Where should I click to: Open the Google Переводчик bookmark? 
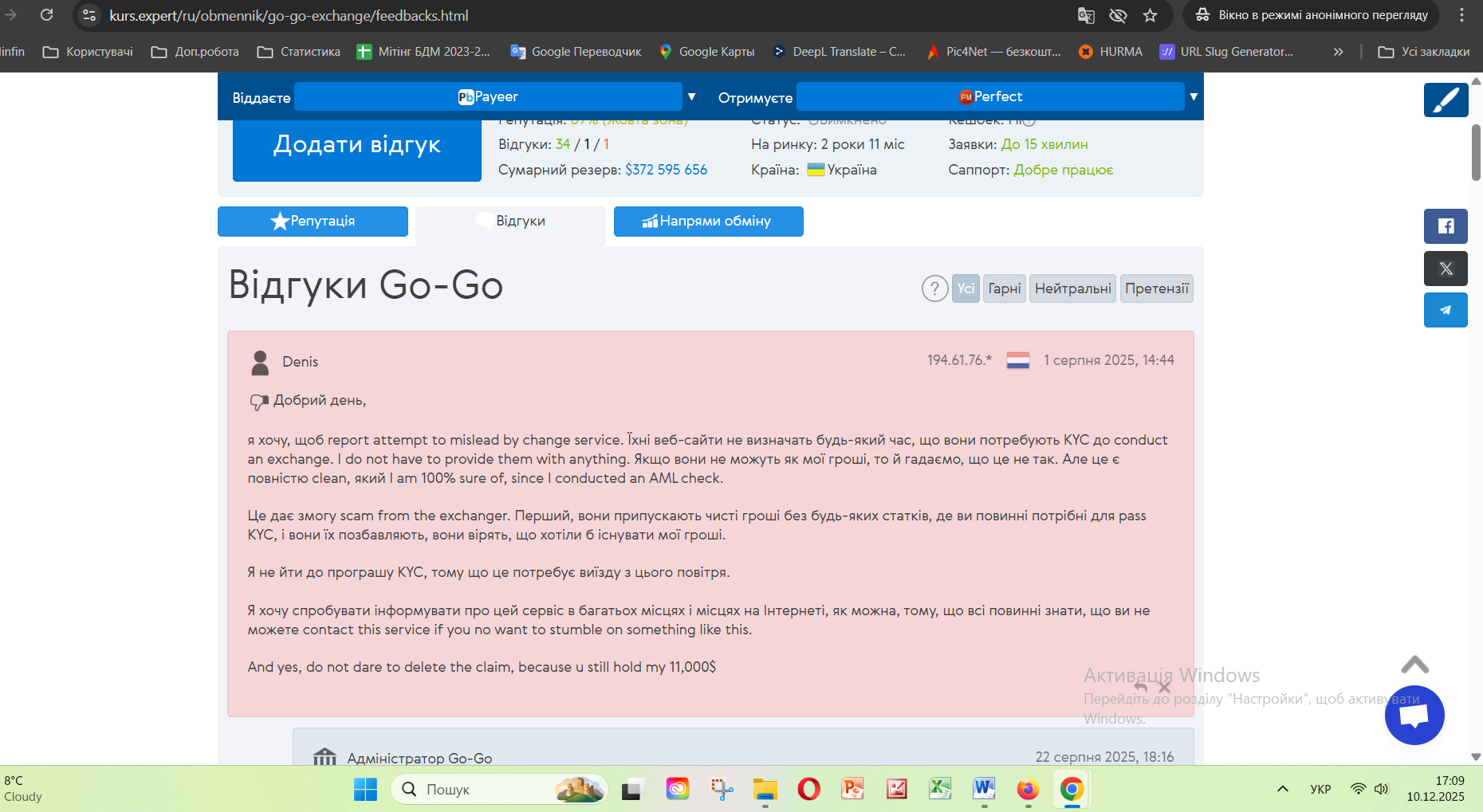[x=576, y=52]
